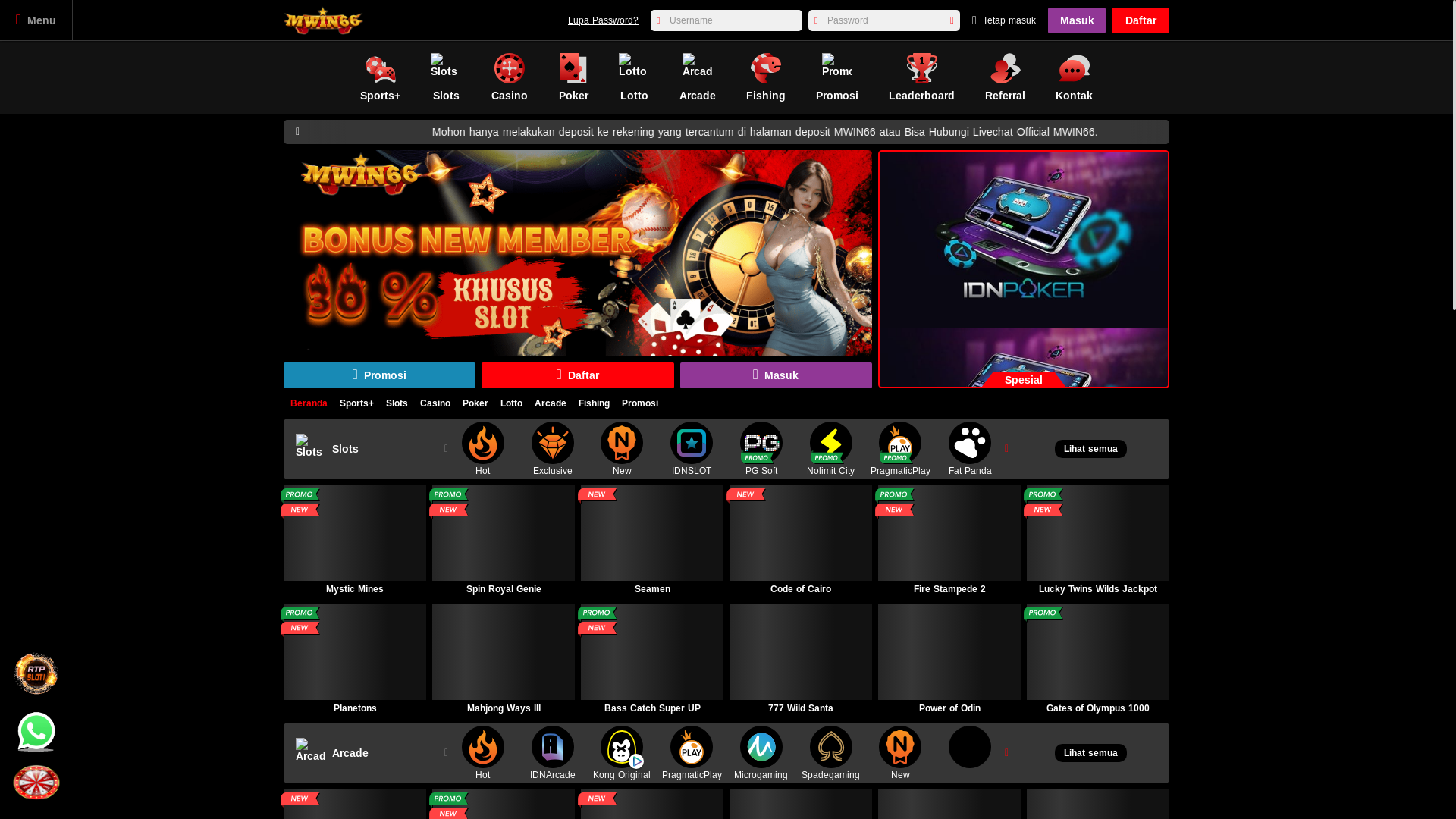Switch to the Fishing tab

pos(594,403)
